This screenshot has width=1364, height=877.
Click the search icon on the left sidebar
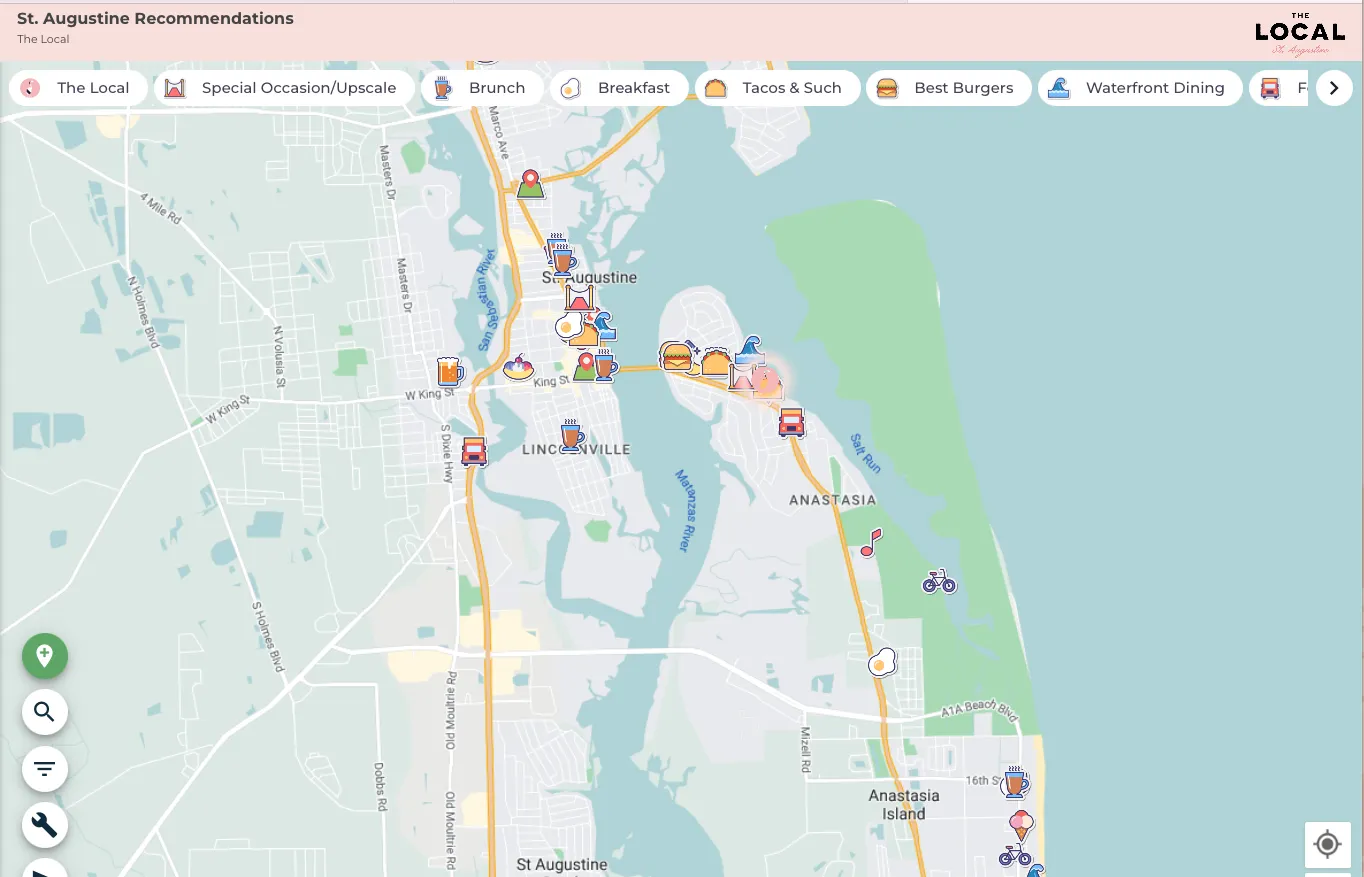point(44,712)
